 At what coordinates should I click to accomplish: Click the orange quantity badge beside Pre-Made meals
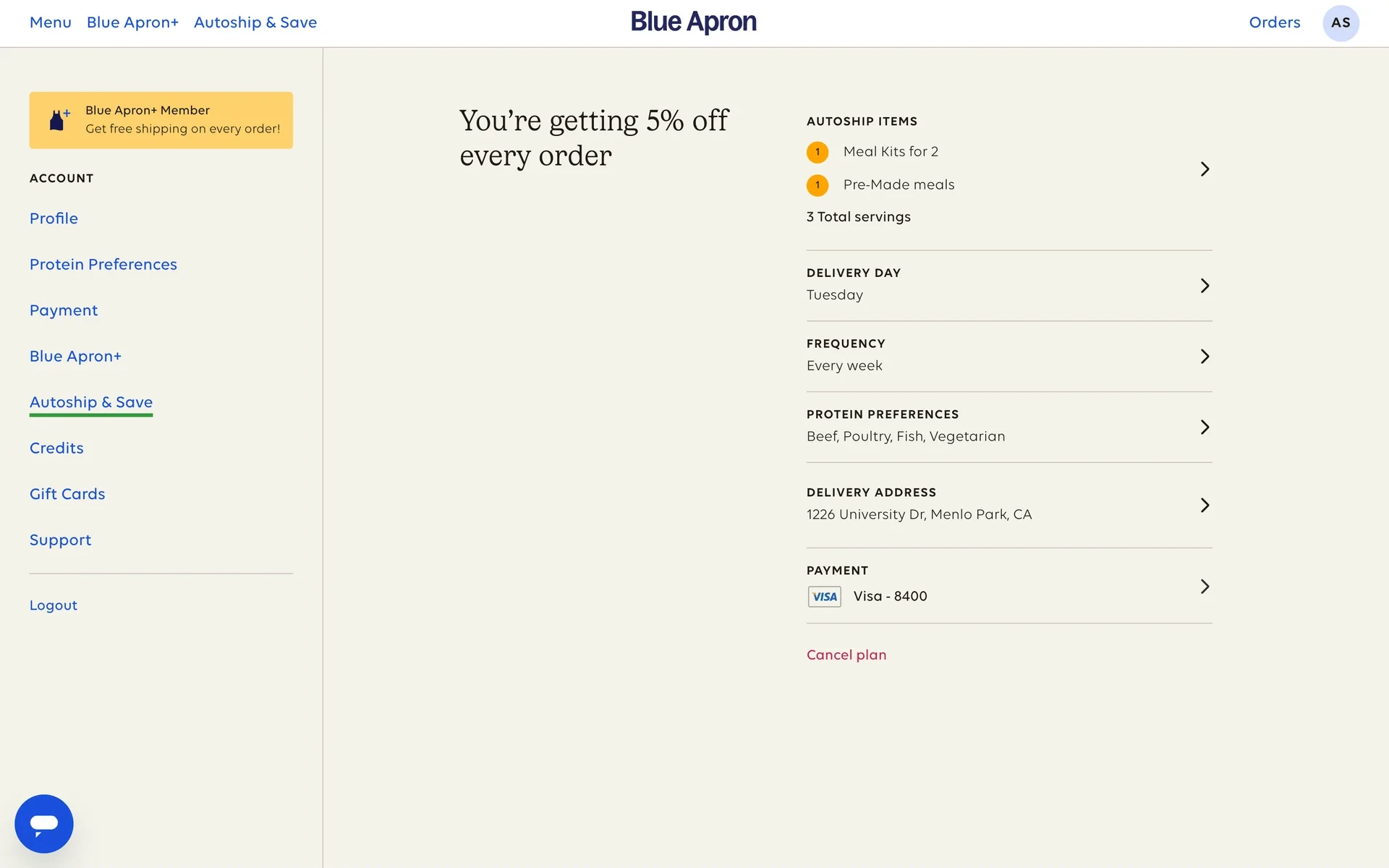pyautogui.click(x=817, y=185)
